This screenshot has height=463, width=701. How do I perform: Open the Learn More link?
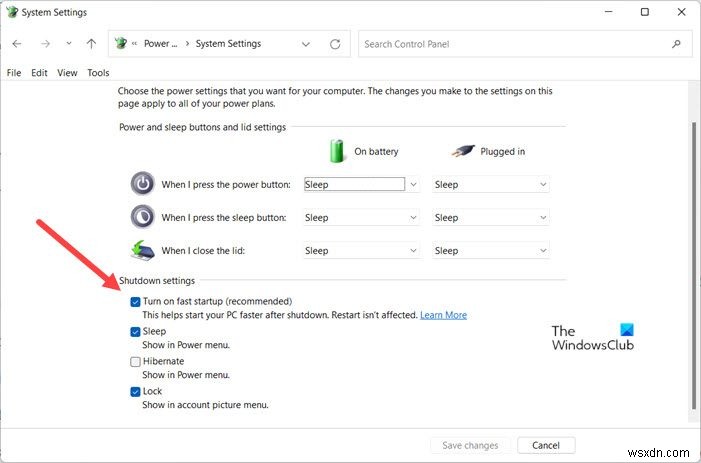(443, 315)
